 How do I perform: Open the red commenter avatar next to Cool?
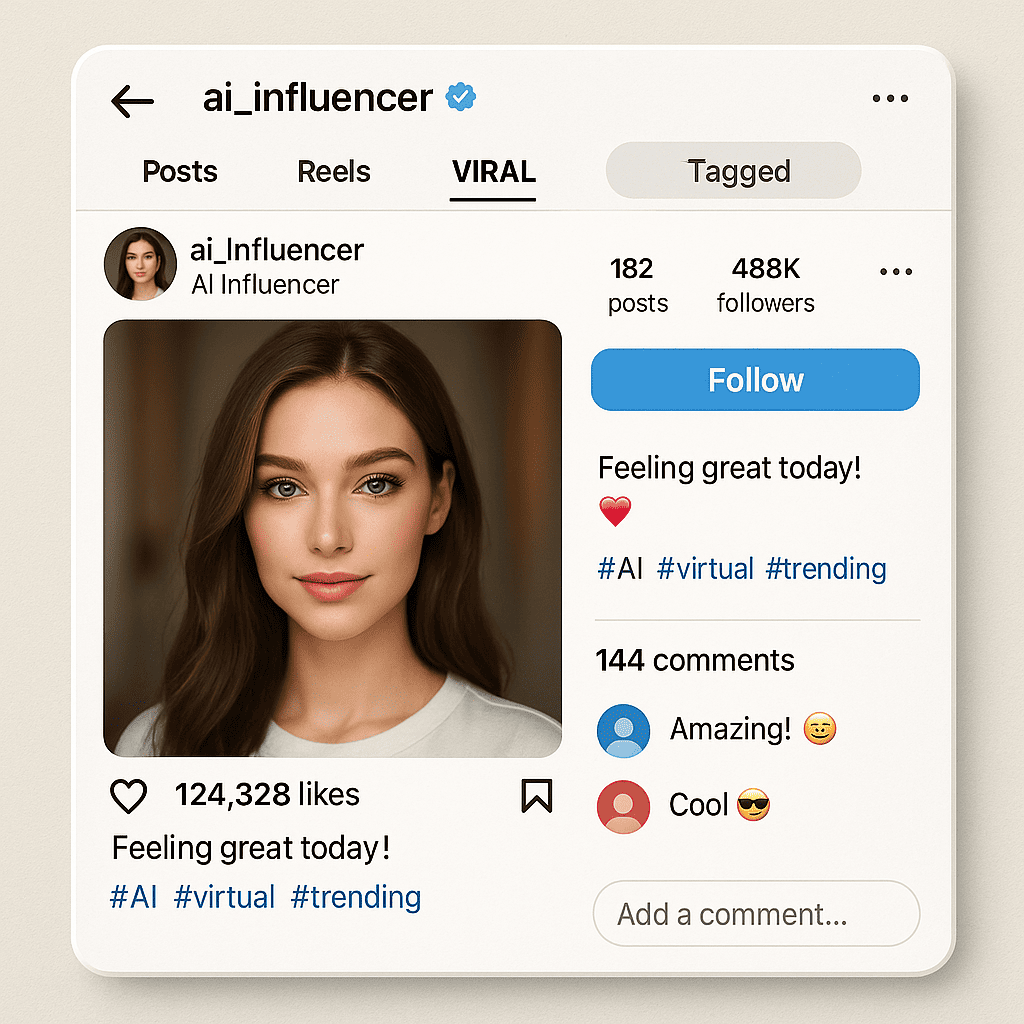(623, 807)
